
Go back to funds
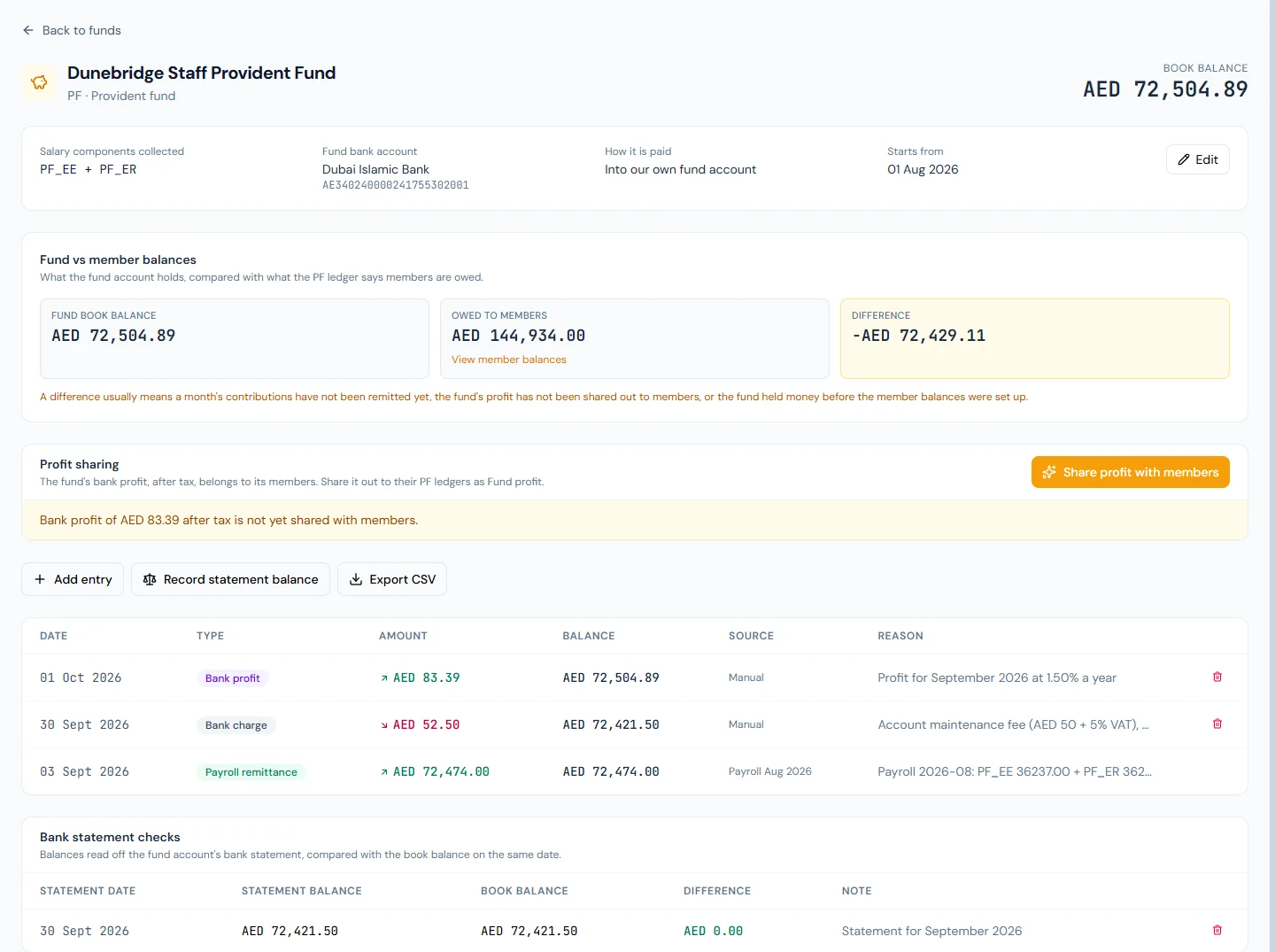72,30
